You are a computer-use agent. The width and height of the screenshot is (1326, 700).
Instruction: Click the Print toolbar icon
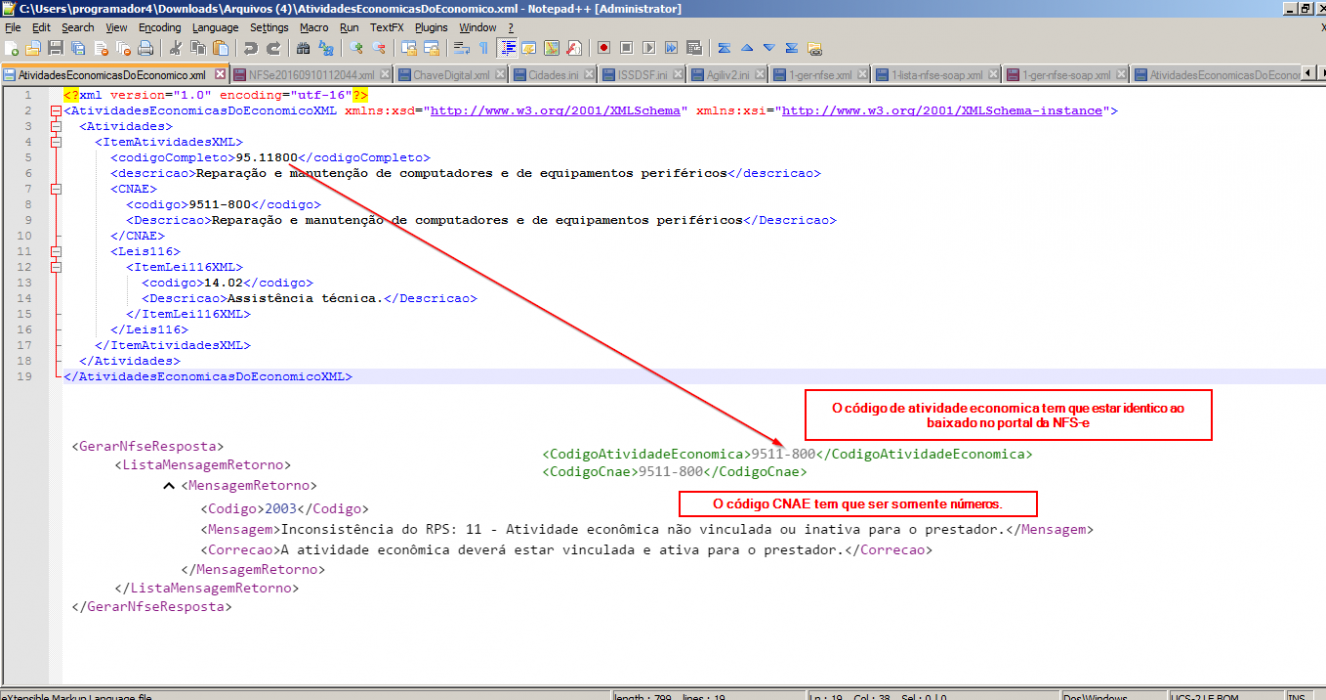145,48
